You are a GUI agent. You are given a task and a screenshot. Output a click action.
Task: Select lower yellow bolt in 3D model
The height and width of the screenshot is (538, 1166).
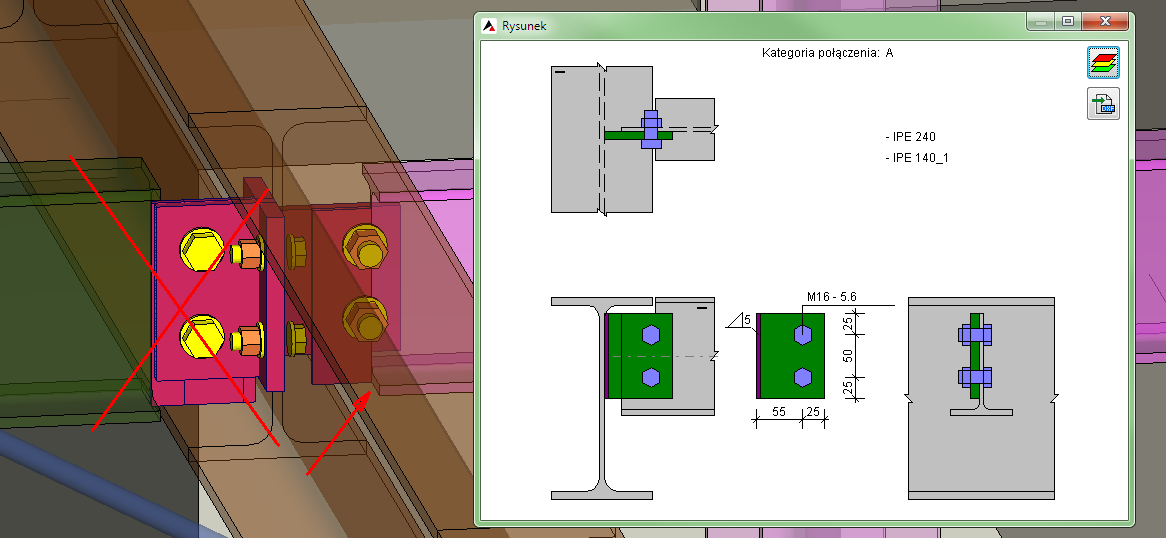tap(202, 336)
